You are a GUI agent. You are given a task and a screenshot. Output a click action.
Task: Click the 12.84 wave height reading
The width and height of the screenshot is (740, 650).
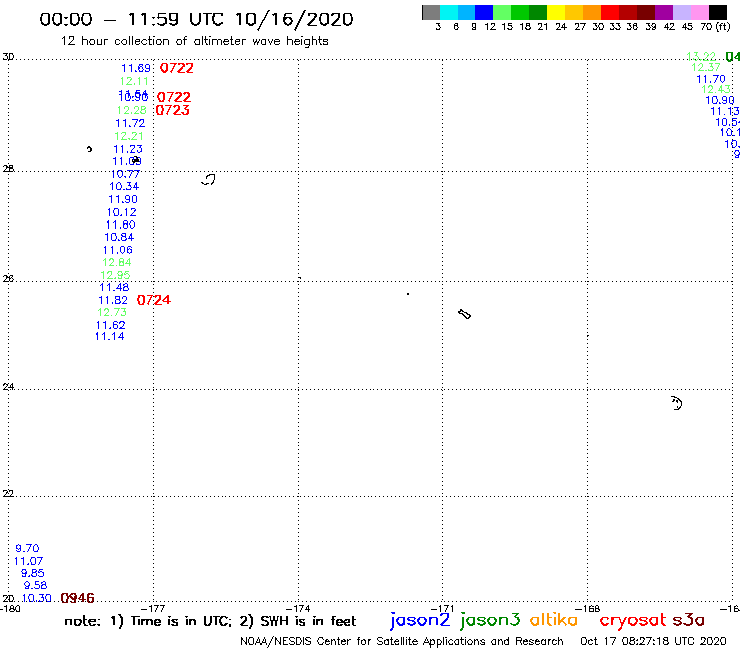(x=117, y=262)
